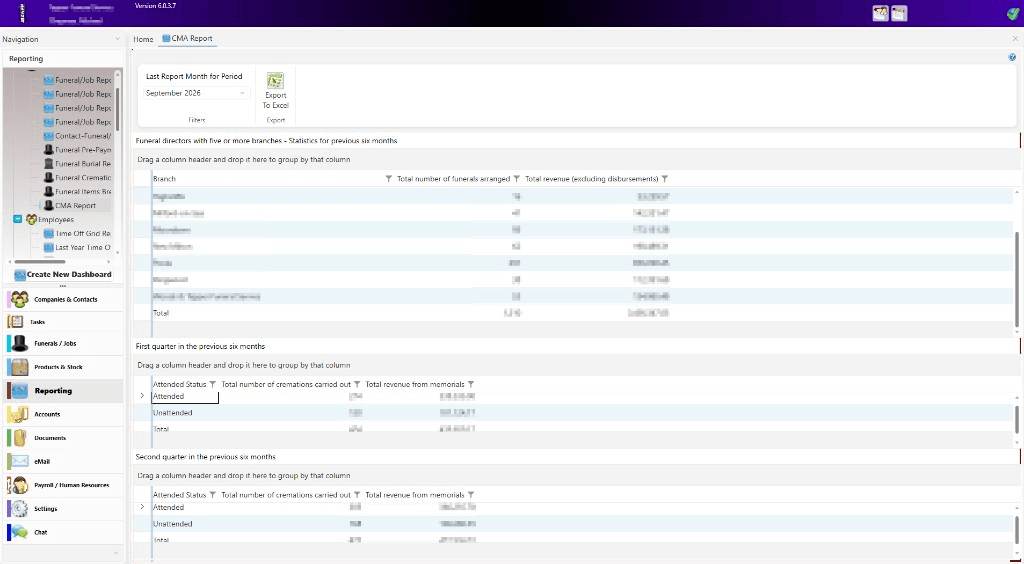Sort by Attended Status header in first quarter grid
The height and width of the screenshot is (564, 1024).
pyautogui.click(x=180, y=384)
